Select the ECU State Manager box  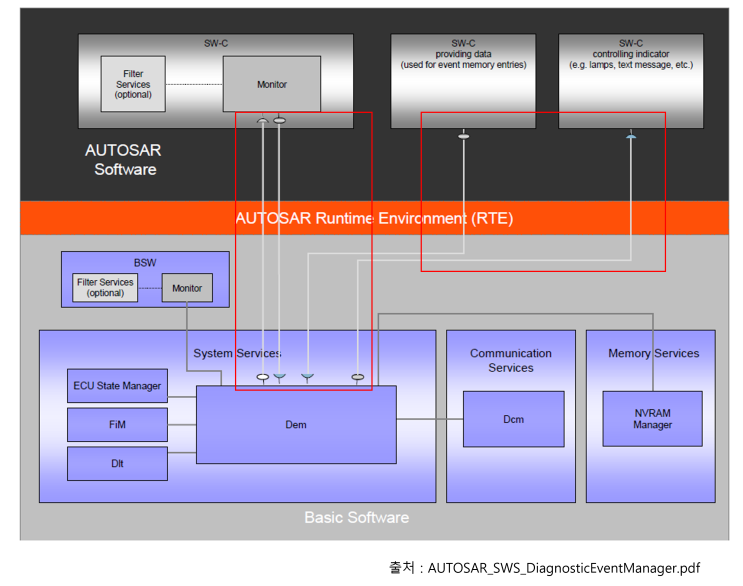click(x=117, y=386)
